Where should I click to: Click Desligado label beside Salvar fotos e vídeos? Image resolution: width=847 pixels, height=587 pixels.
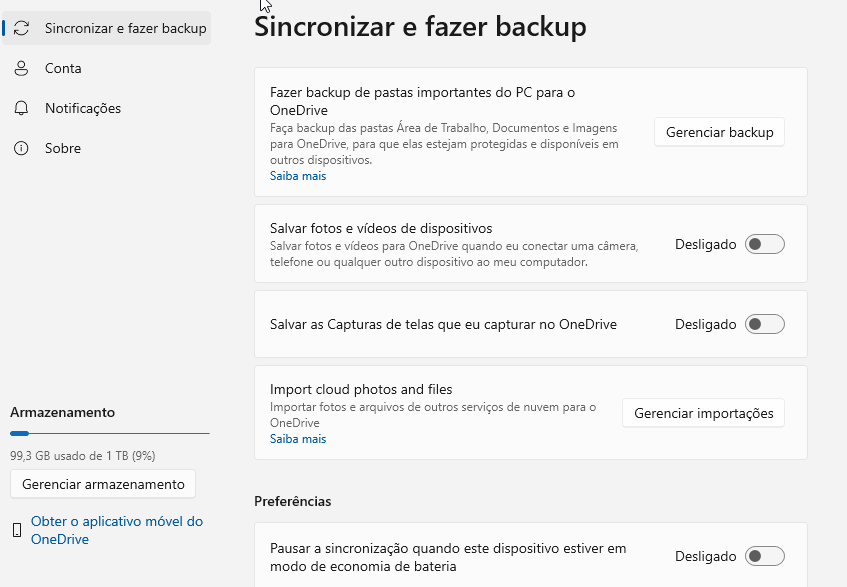tap(705, 244)
